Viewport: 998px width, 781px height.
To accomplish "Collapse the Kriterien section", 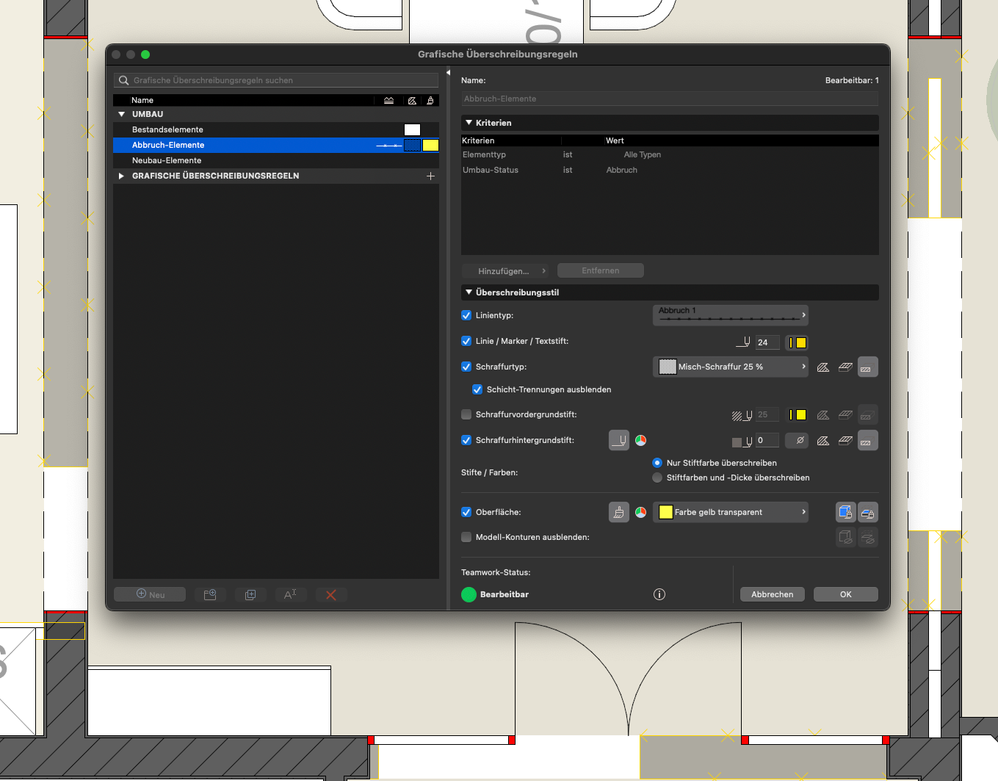I will click(468, 123).
